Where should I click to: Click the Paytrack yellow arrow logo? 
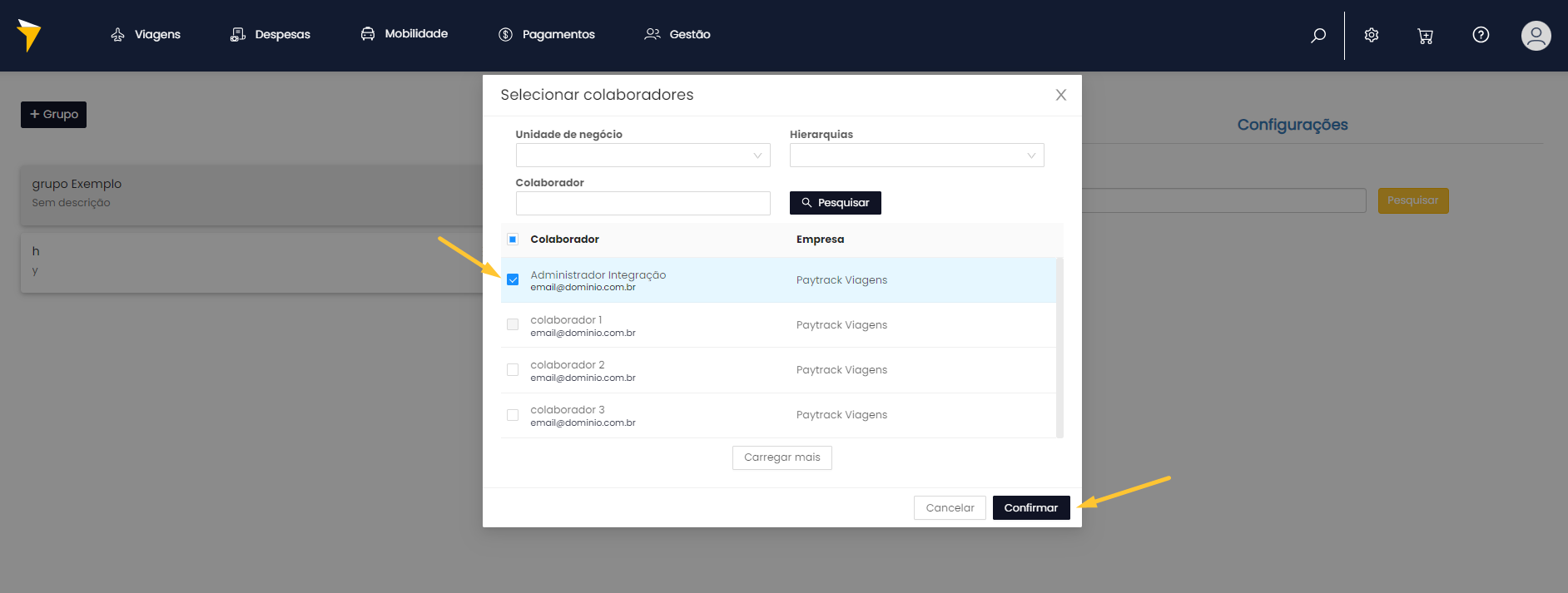click(x=29, y=35)
